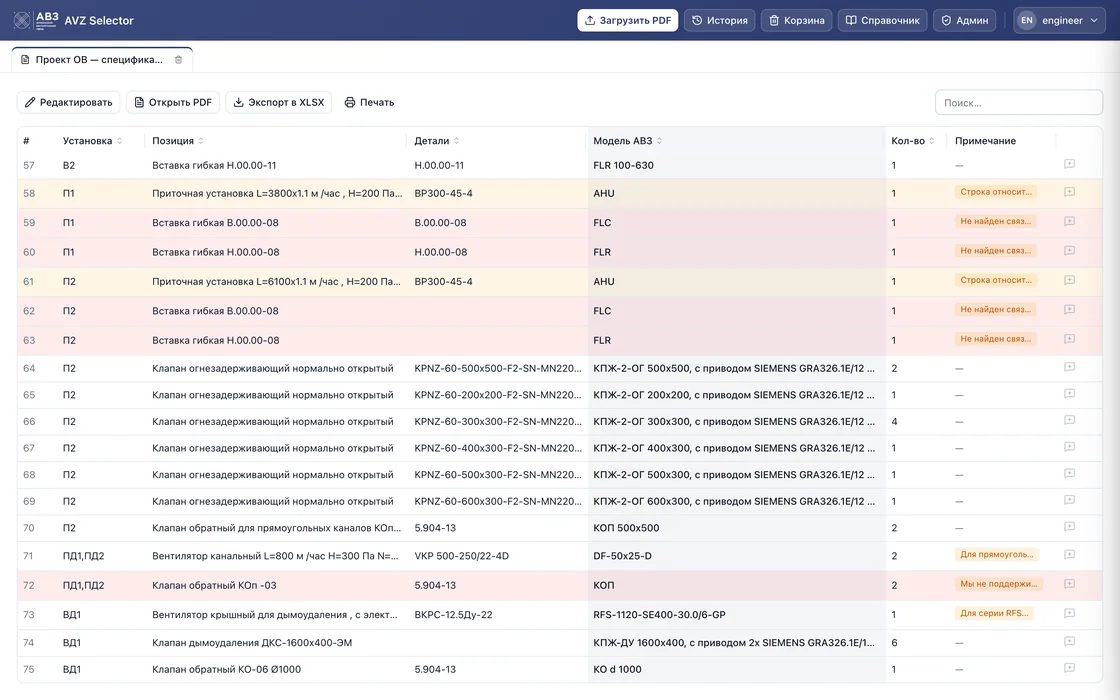
Task: Click the Печать button
Action: click(369, 102)
